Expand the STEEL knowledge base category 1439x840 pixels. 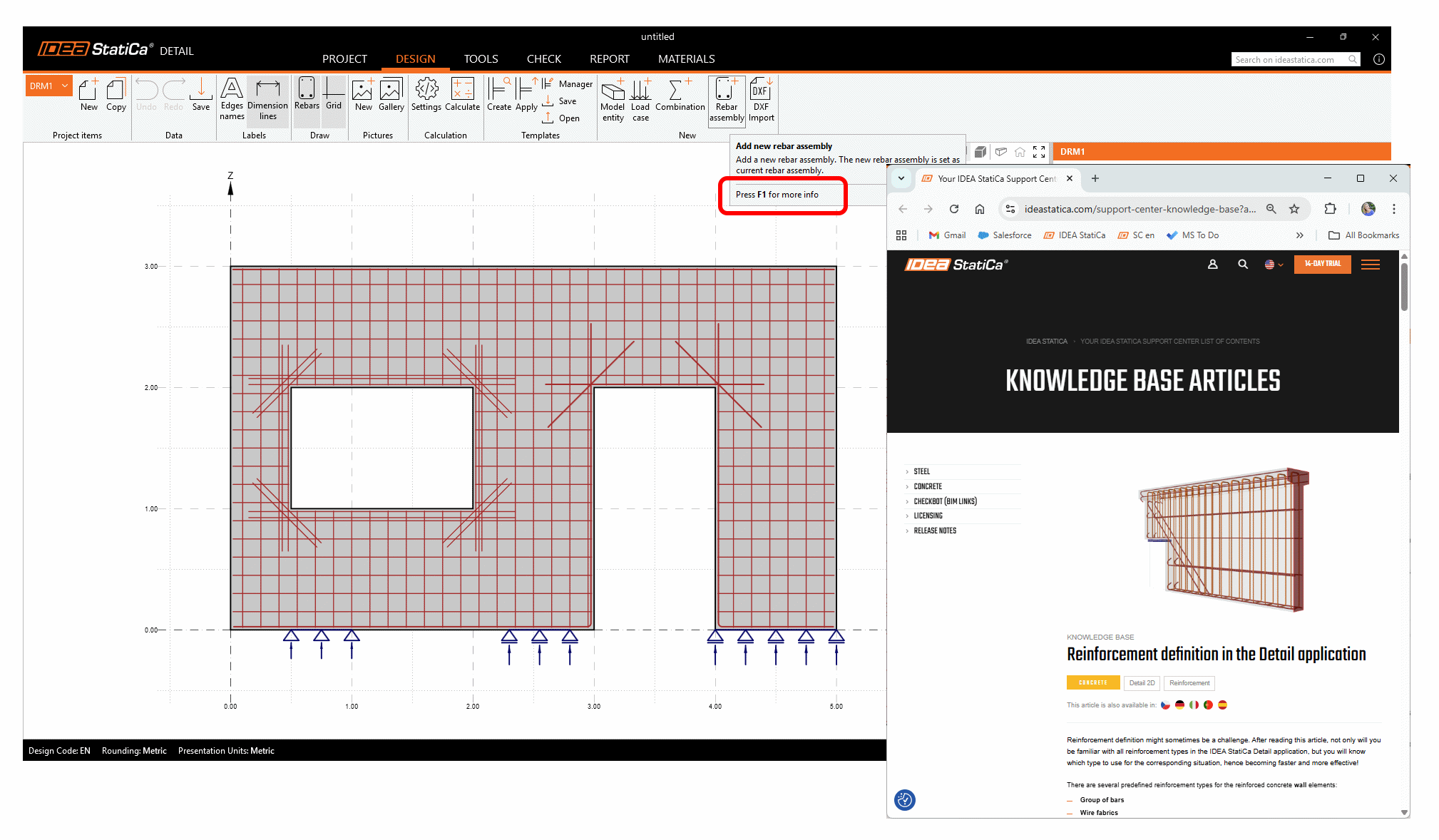pyautogui.click(x=921, y=471)
